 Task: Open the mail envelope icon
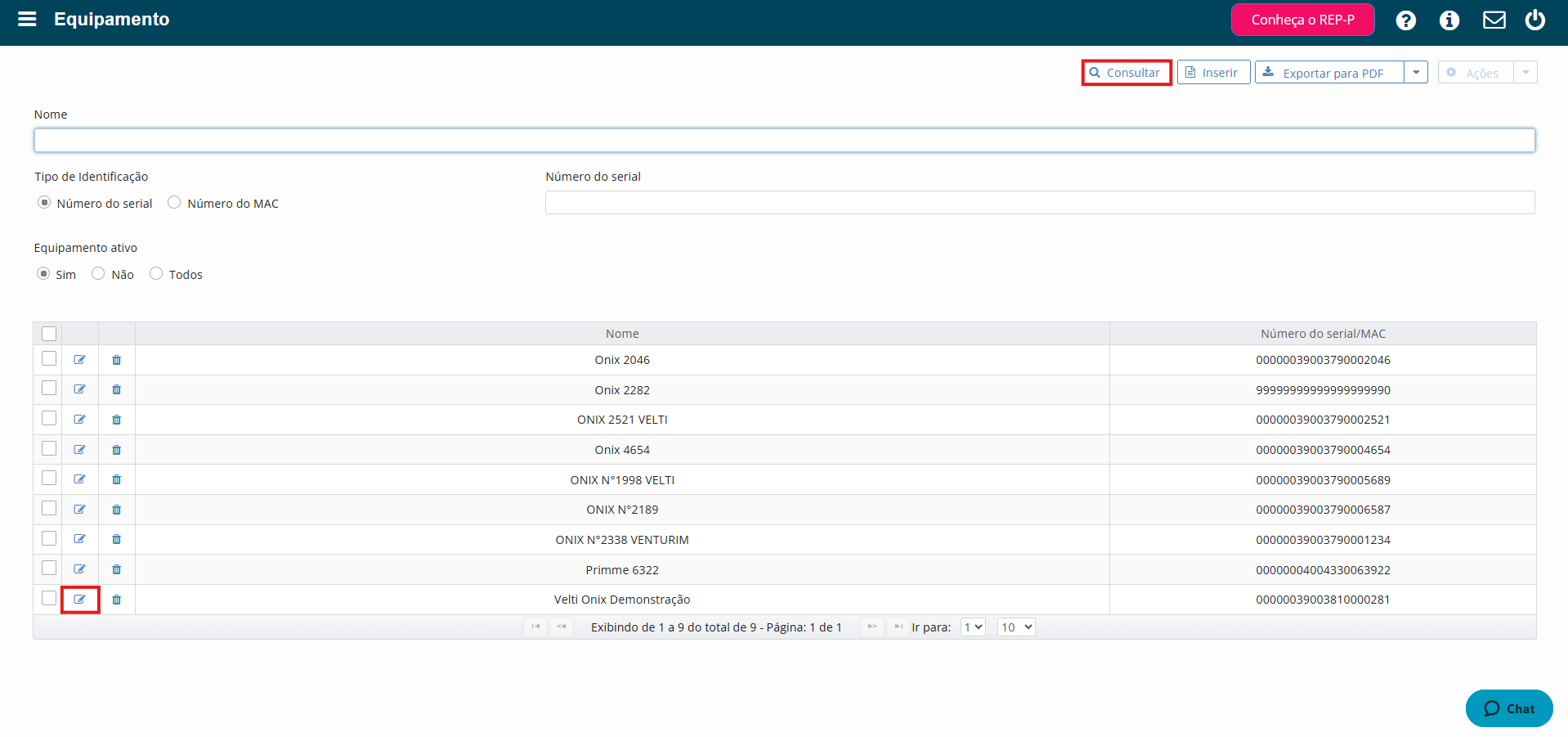[1494, 20]
